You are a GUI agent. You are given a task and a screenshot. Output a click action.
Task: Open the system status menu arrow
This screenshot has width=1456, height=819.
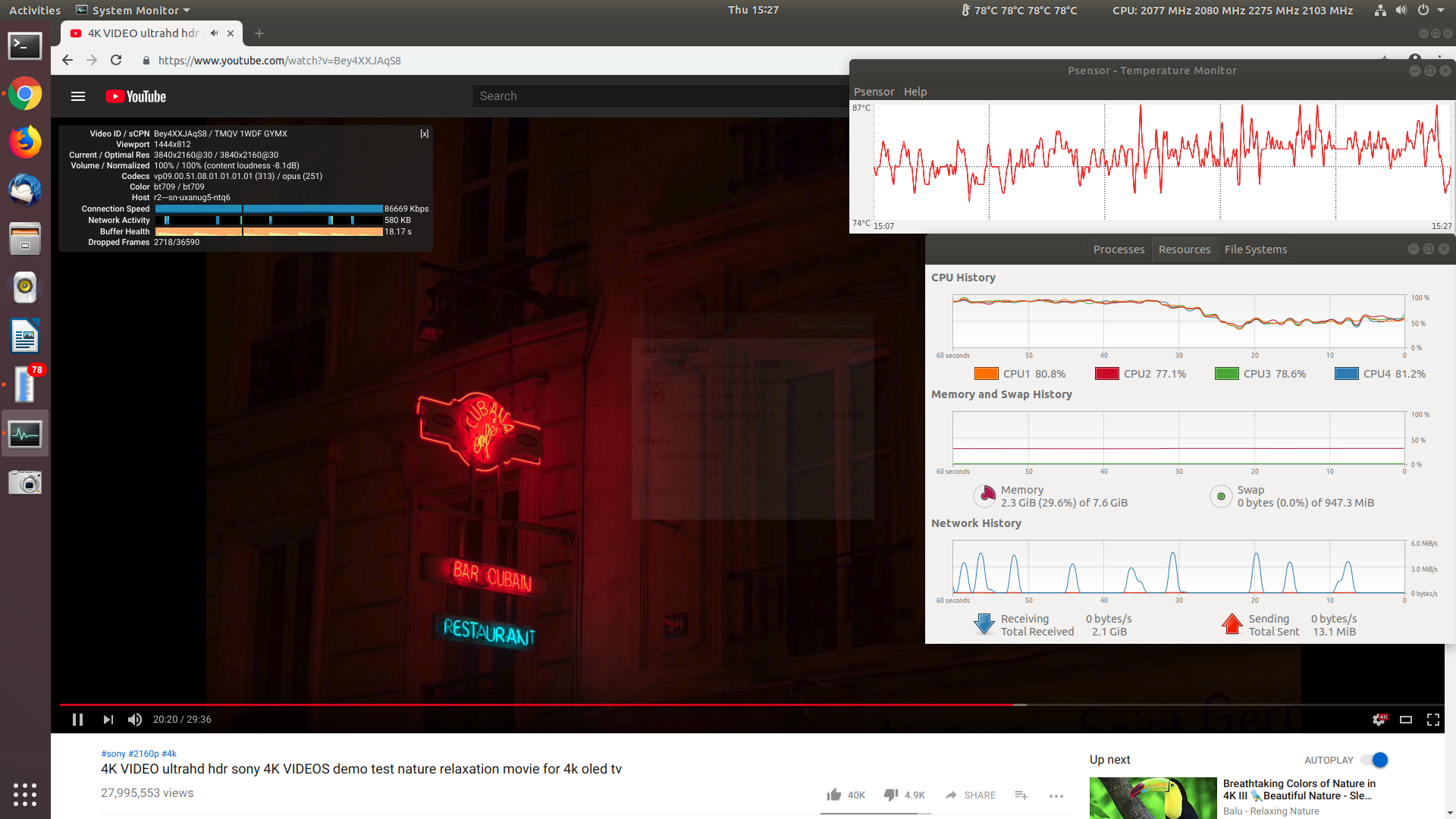(1441, 10)
